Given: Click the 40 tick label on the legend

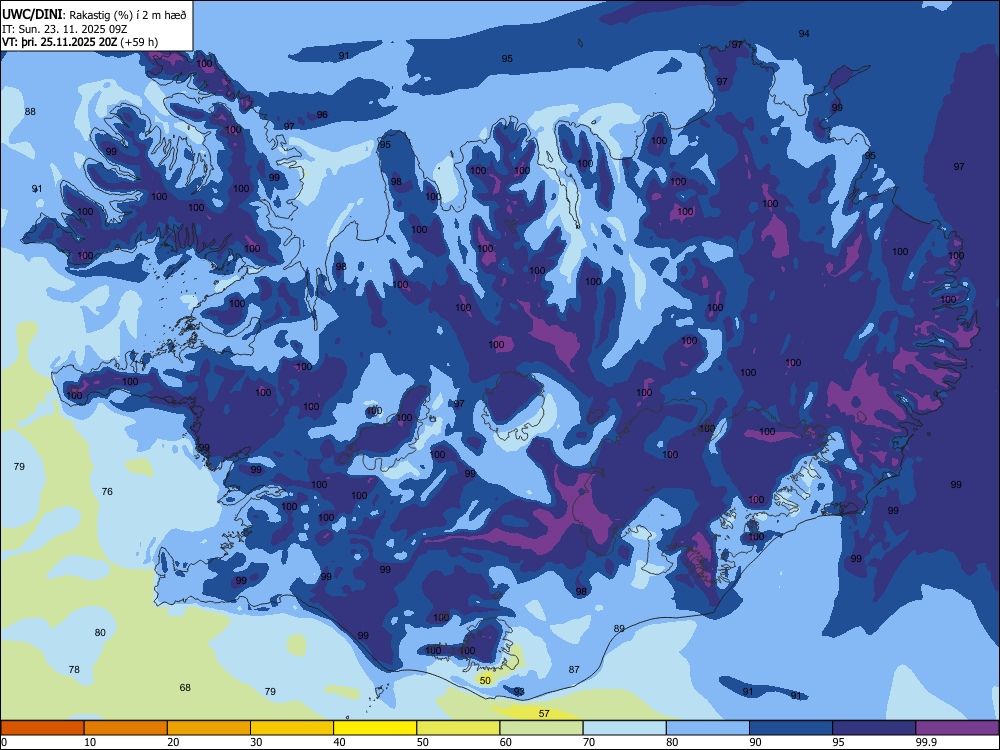Looking at the screenshot, I should click(339, 742).
